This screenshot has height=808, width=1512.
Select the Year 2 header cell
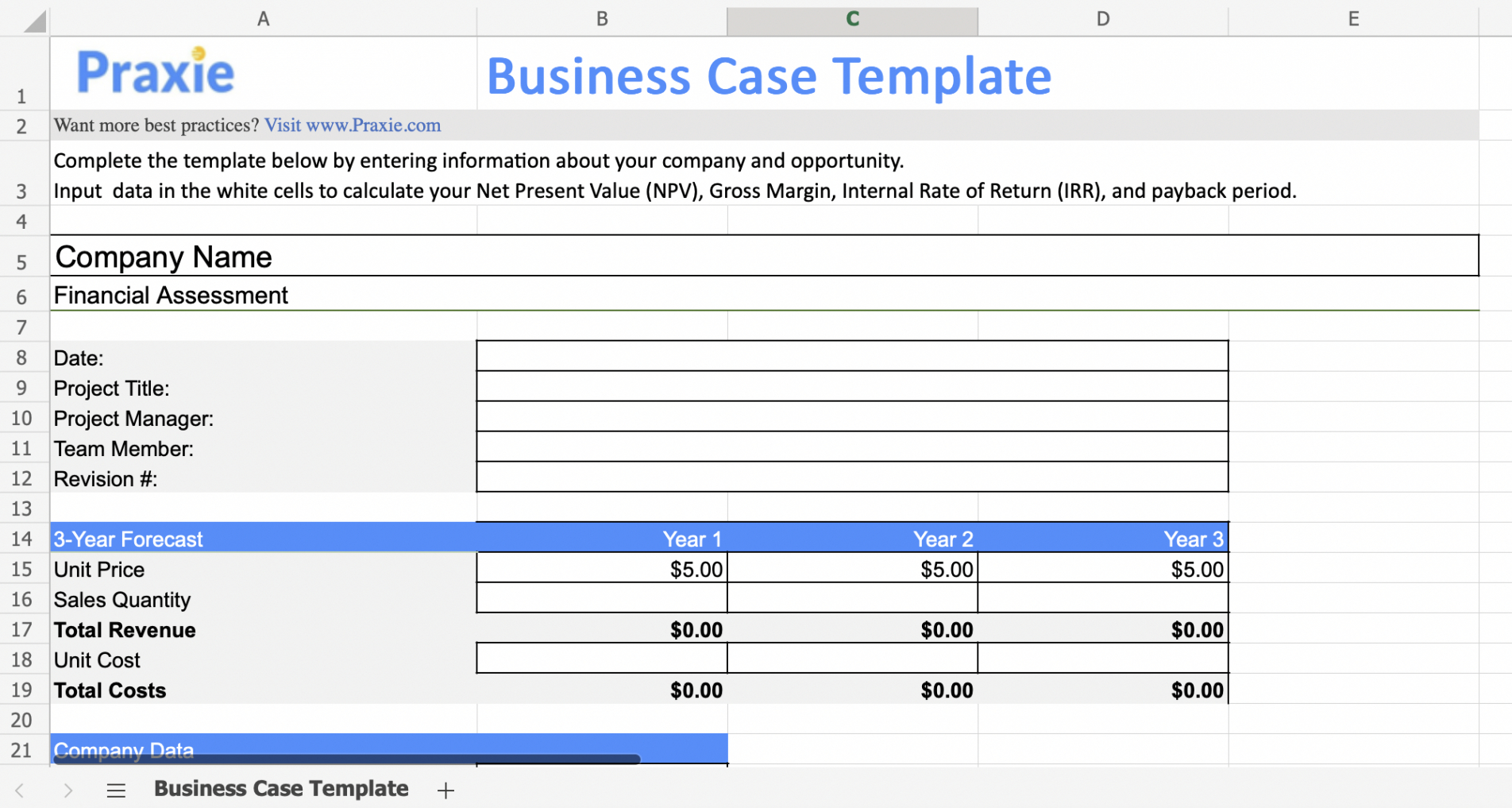click(852, 538)
